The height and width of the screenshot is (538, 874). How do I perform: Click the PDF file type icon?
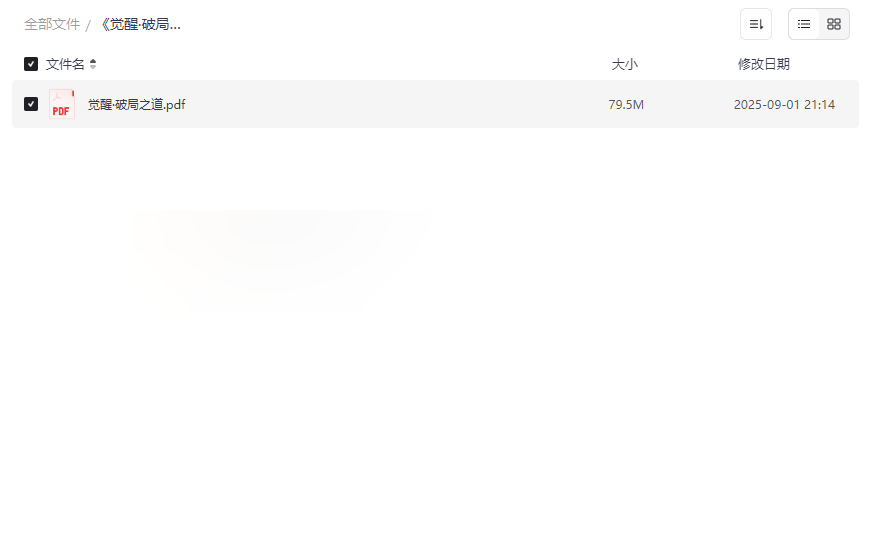pos(61,104)
